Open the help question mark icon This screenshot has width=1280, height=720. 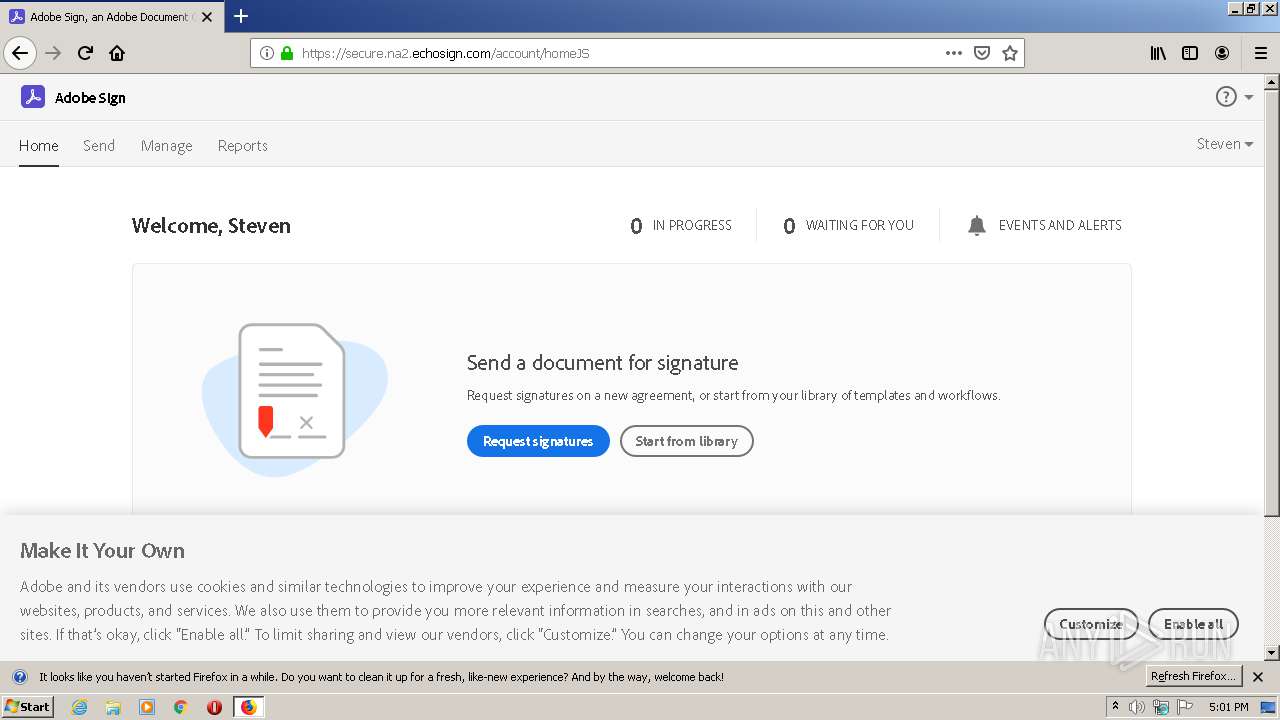(x=1226, y=96)
